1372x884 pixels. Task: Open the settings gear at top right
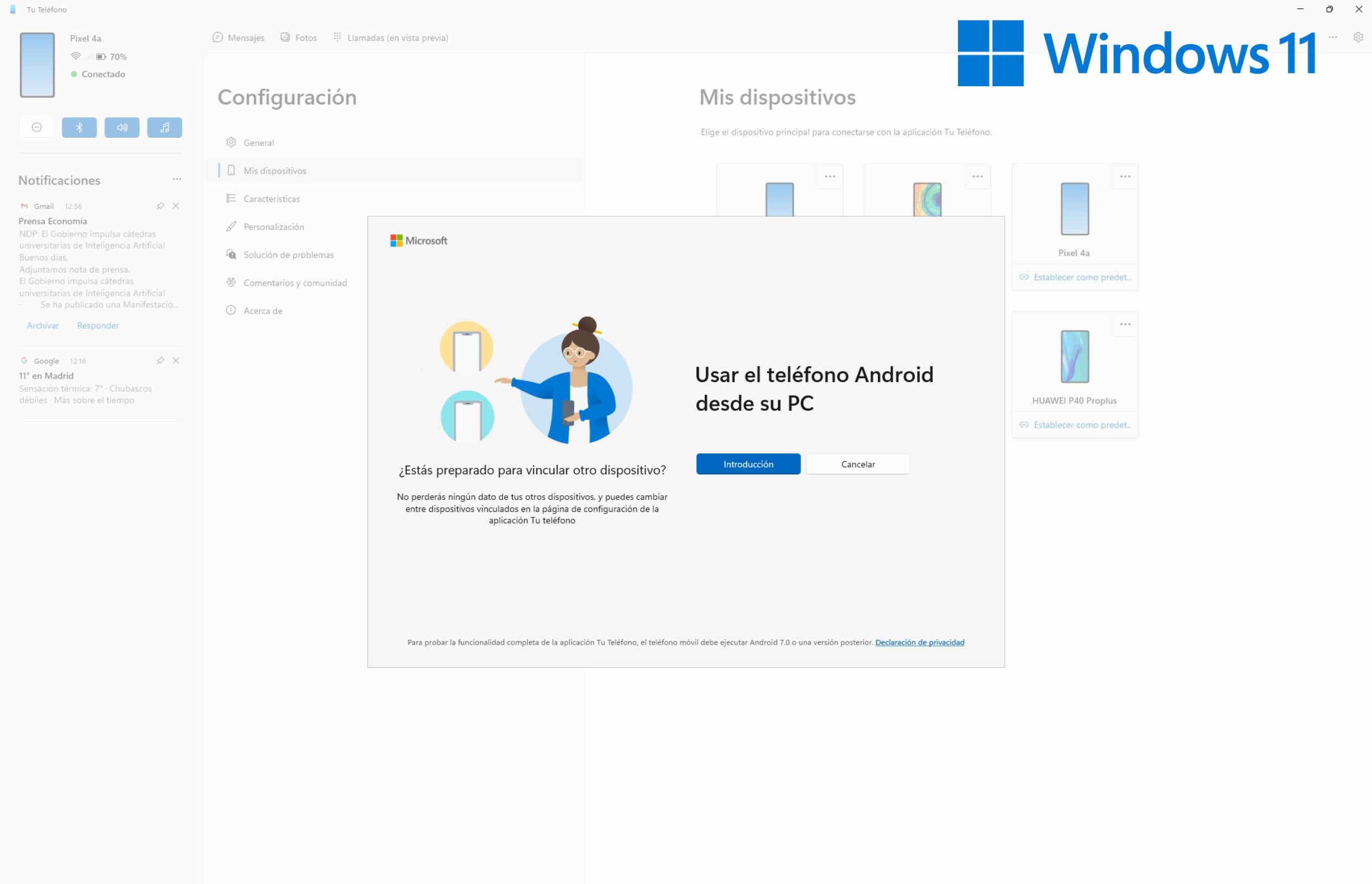point(1358,37)
